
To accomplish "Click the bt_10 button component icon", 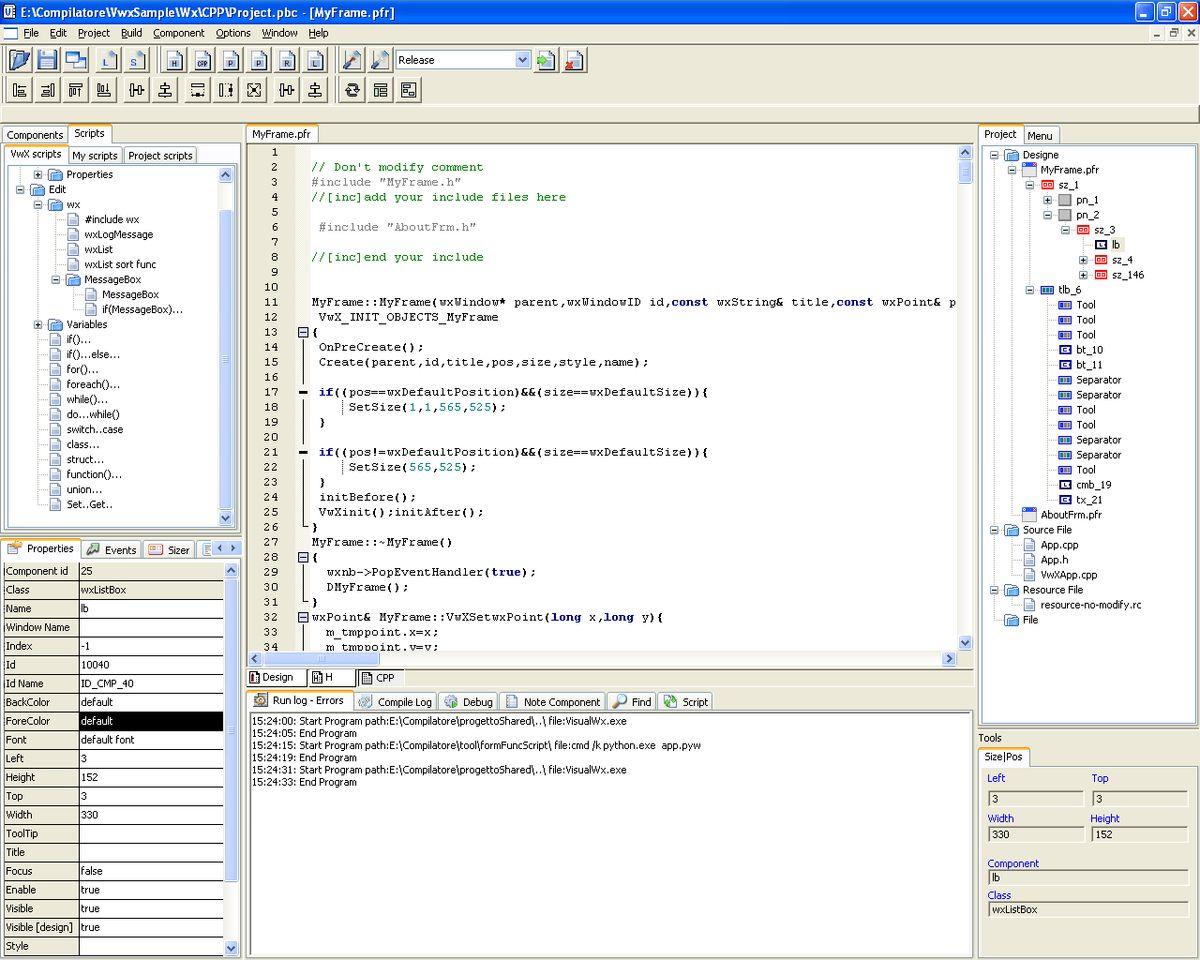I will [x=1065, y=350].
